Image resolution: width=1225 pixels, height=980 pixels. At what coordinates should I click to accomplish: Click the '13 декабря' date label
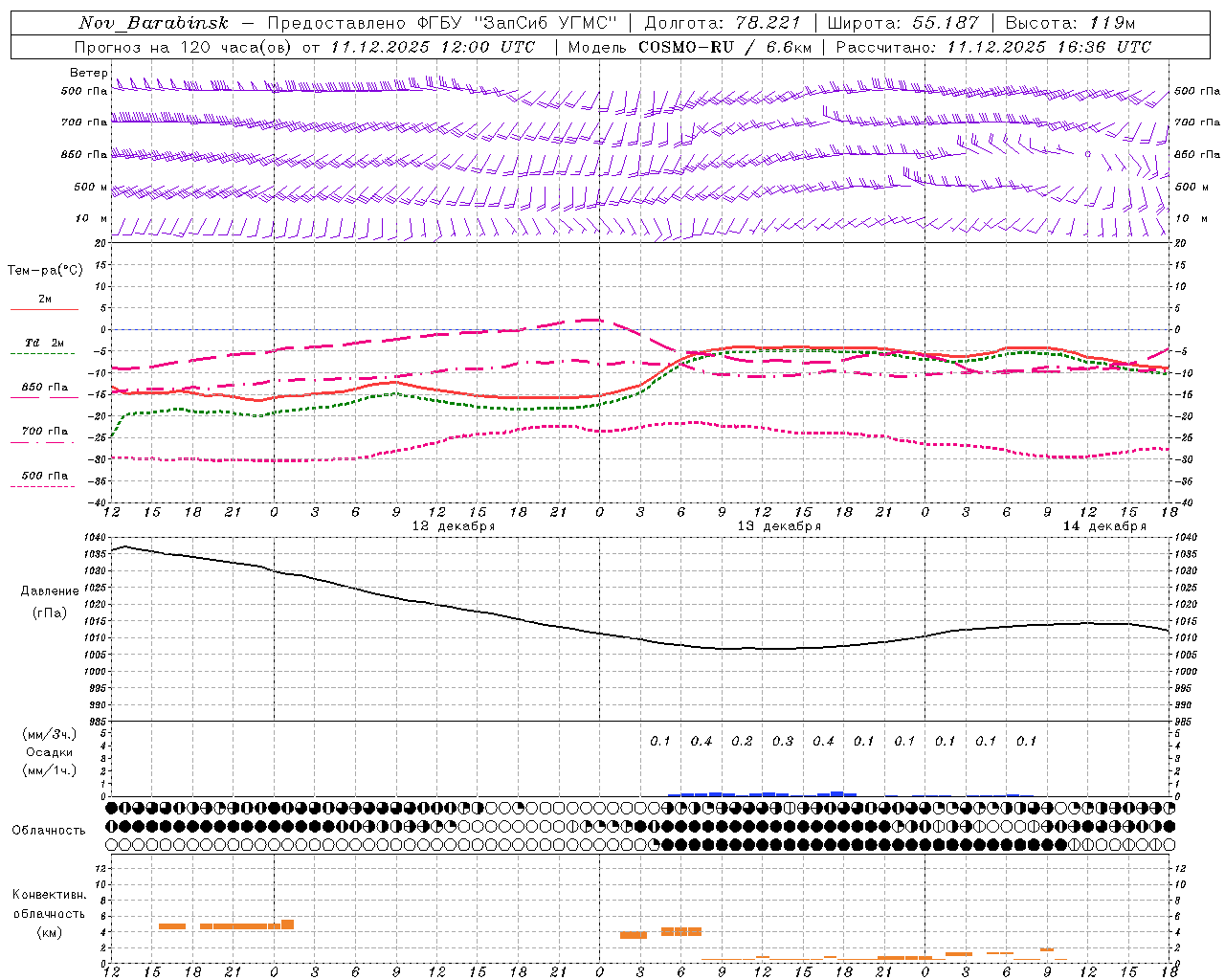779,526
